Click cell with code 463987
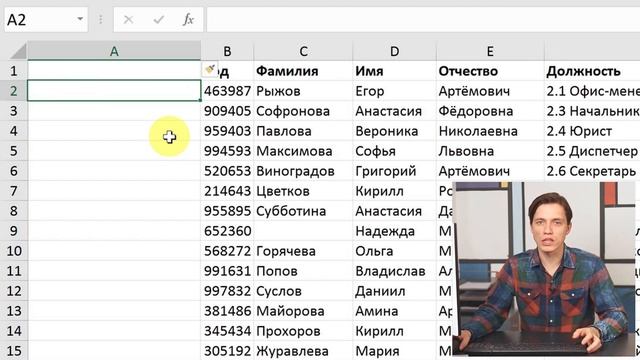 click(x=227, y=91)
